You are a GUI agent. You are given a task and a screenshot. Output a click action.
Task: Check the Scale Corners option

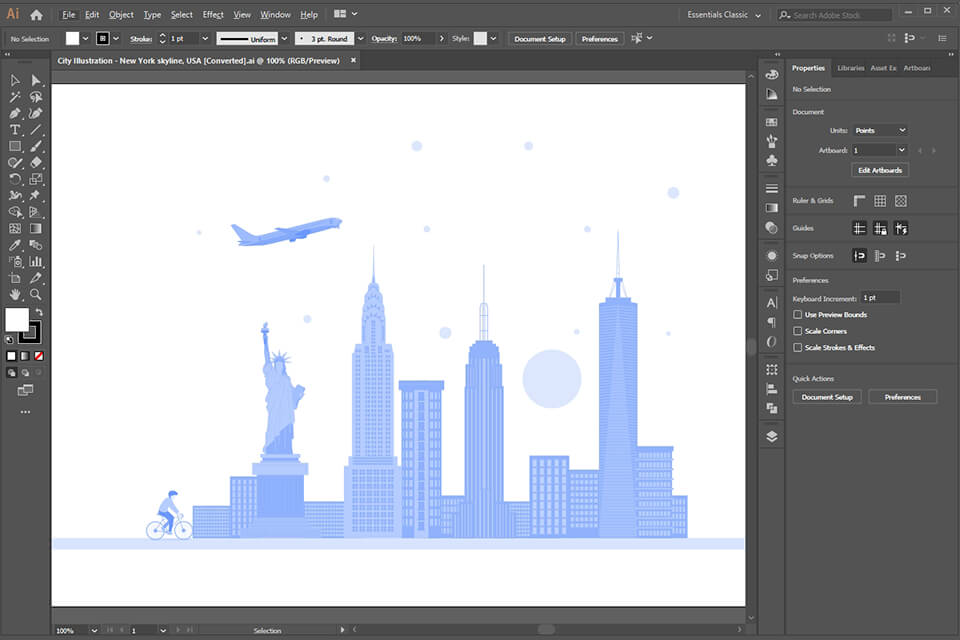[x=797, y=331]
